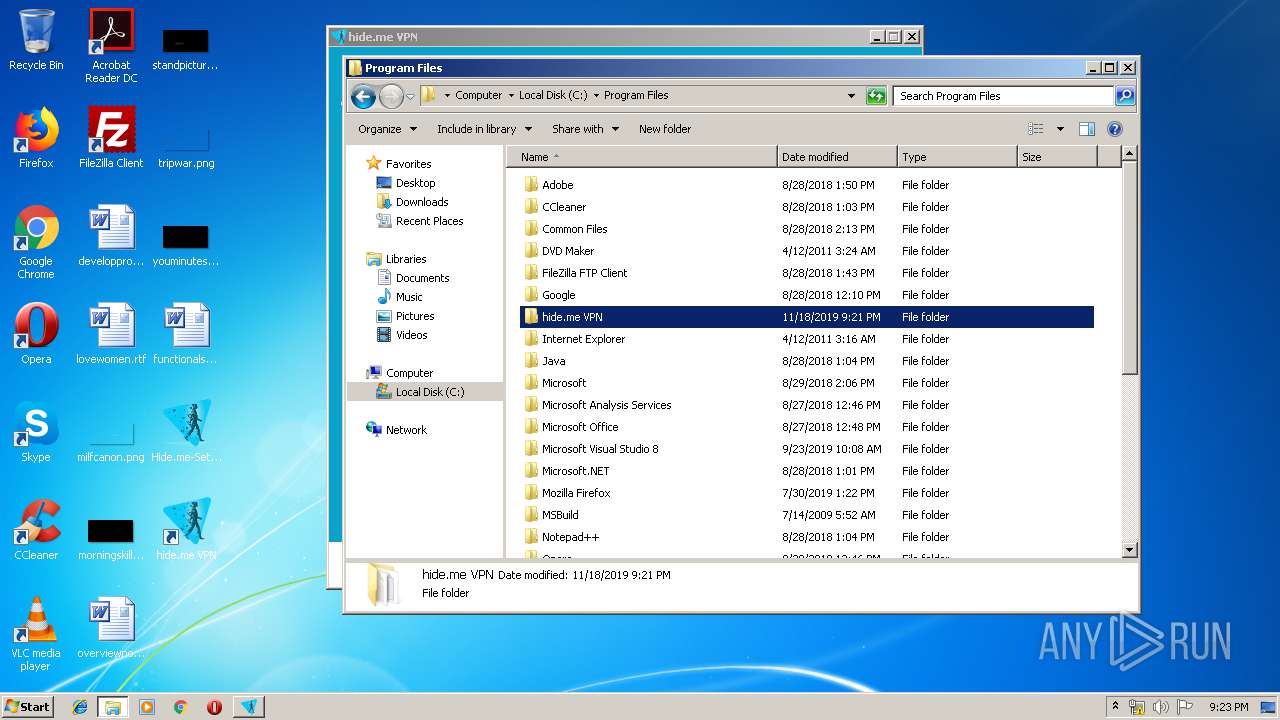Viewport: 1280px width, 720px height.
Task: Click Local Disk (C:) breadcrumb
Action: (553, 96)
